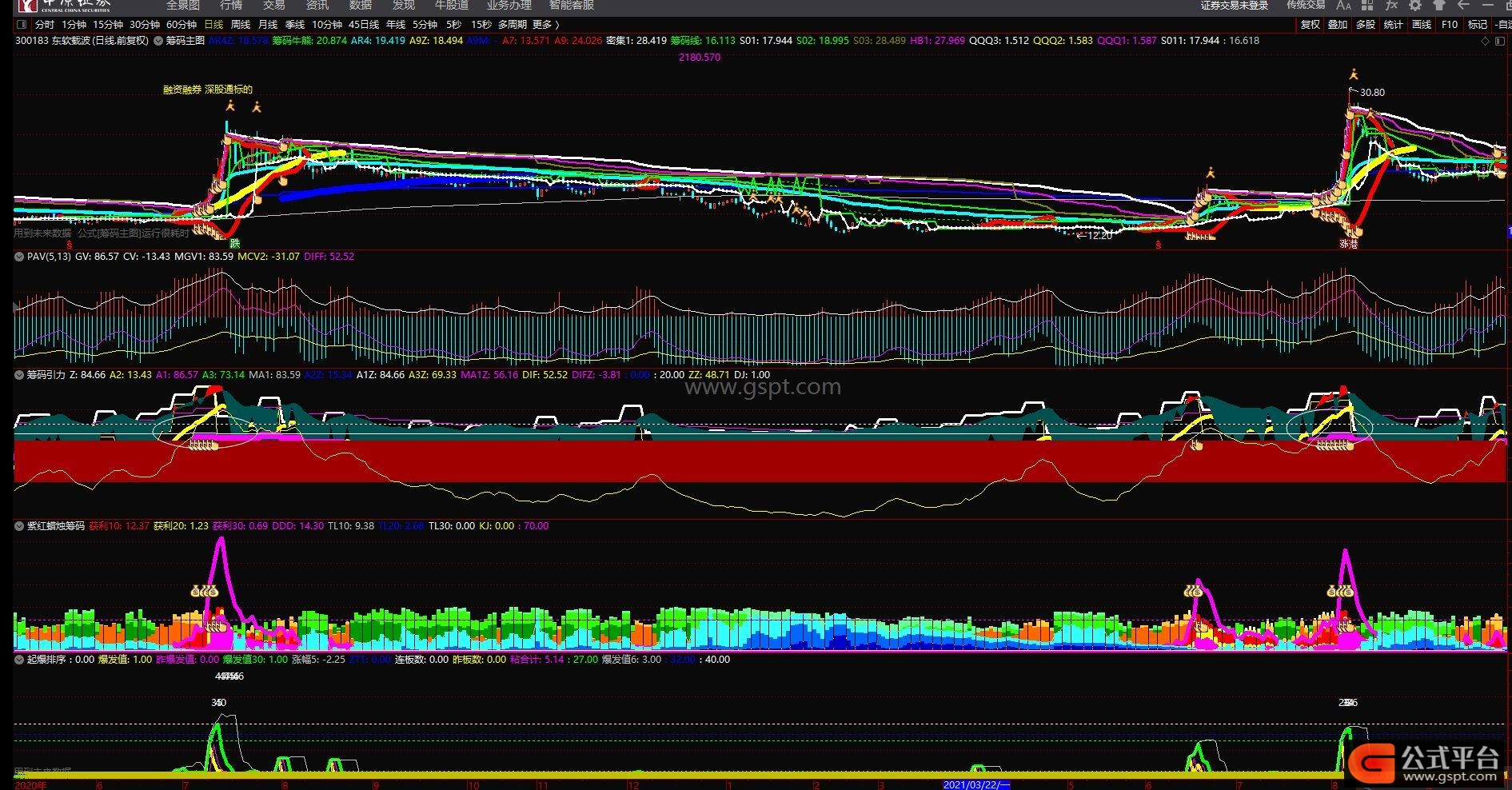Open the four-square layout grid icon
This screenshot has width=1512, height=790.
(x=1367, y=6)
